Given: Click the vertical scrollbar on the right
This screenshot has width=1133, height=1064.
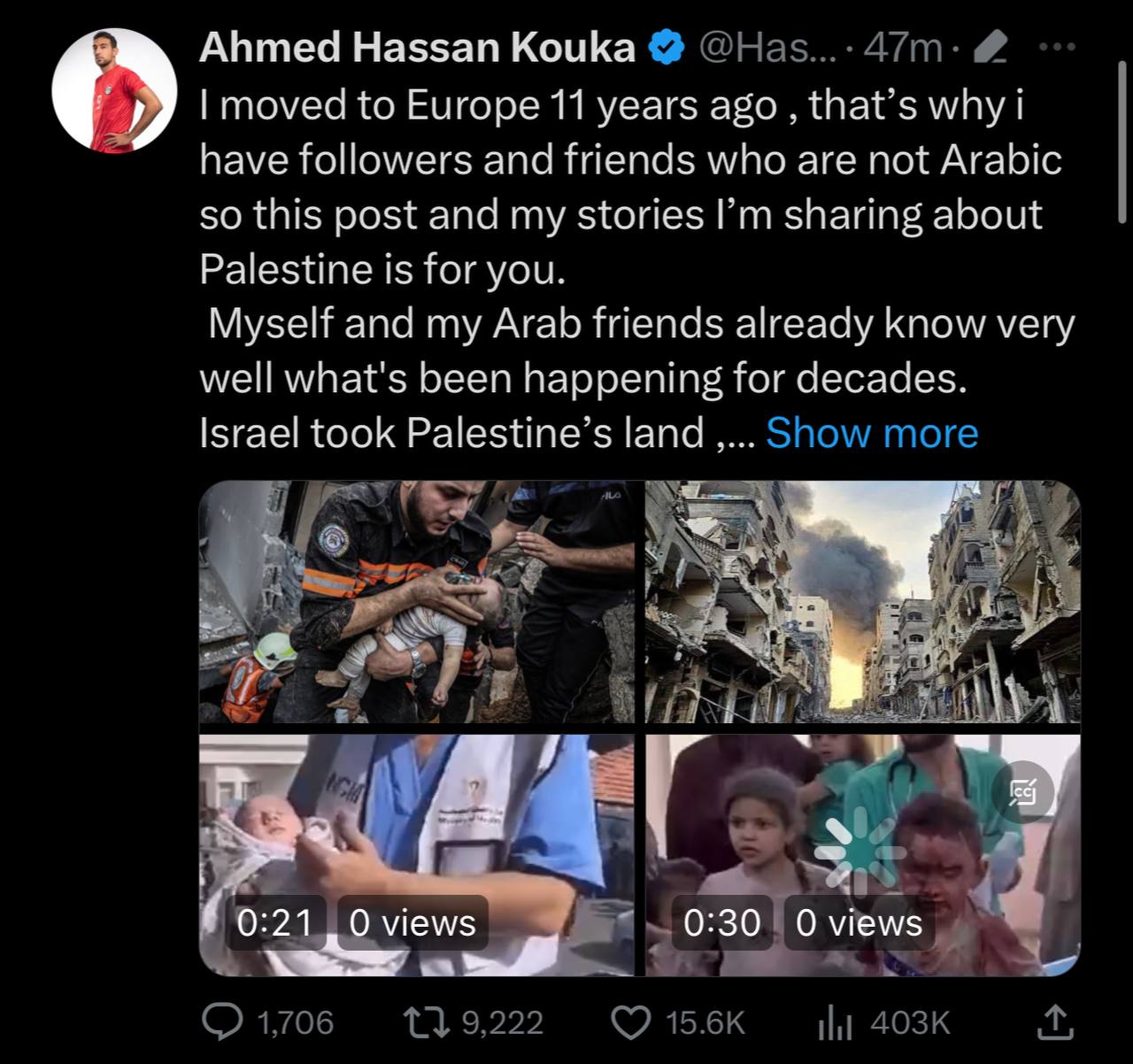Looking at the screenshot, I should [x=1122, y=142].
